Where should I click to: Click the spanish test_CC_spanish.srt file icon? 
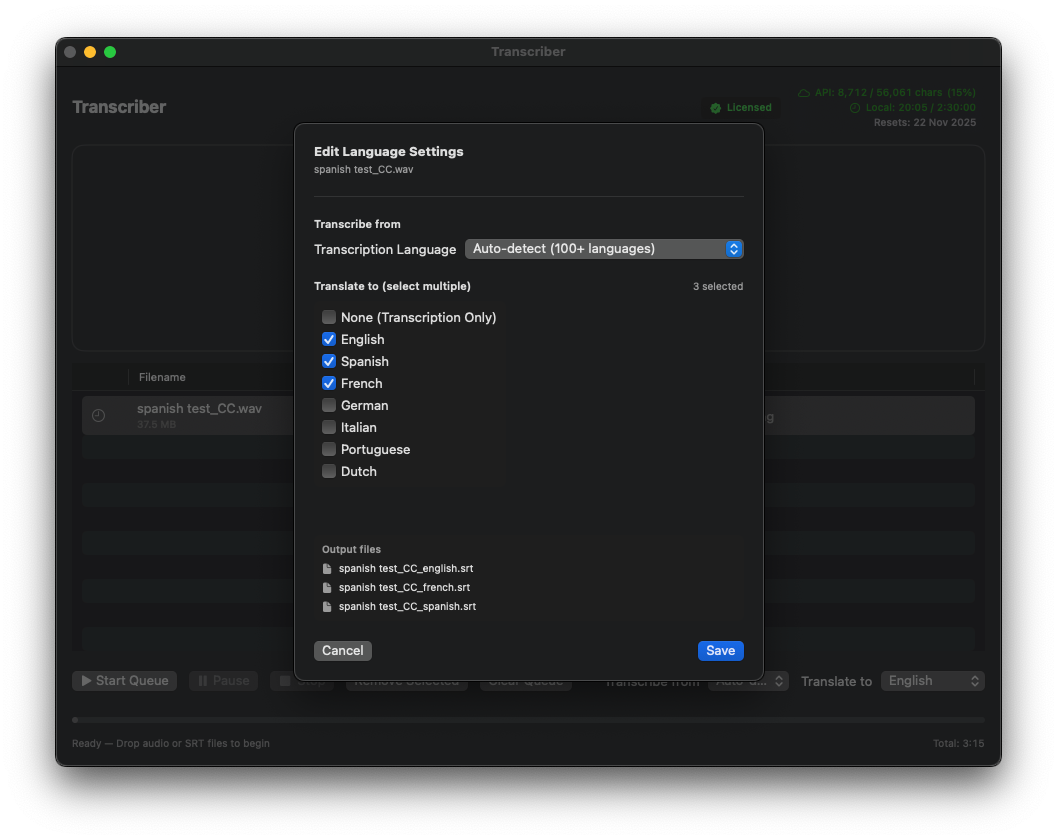point(327,607)
